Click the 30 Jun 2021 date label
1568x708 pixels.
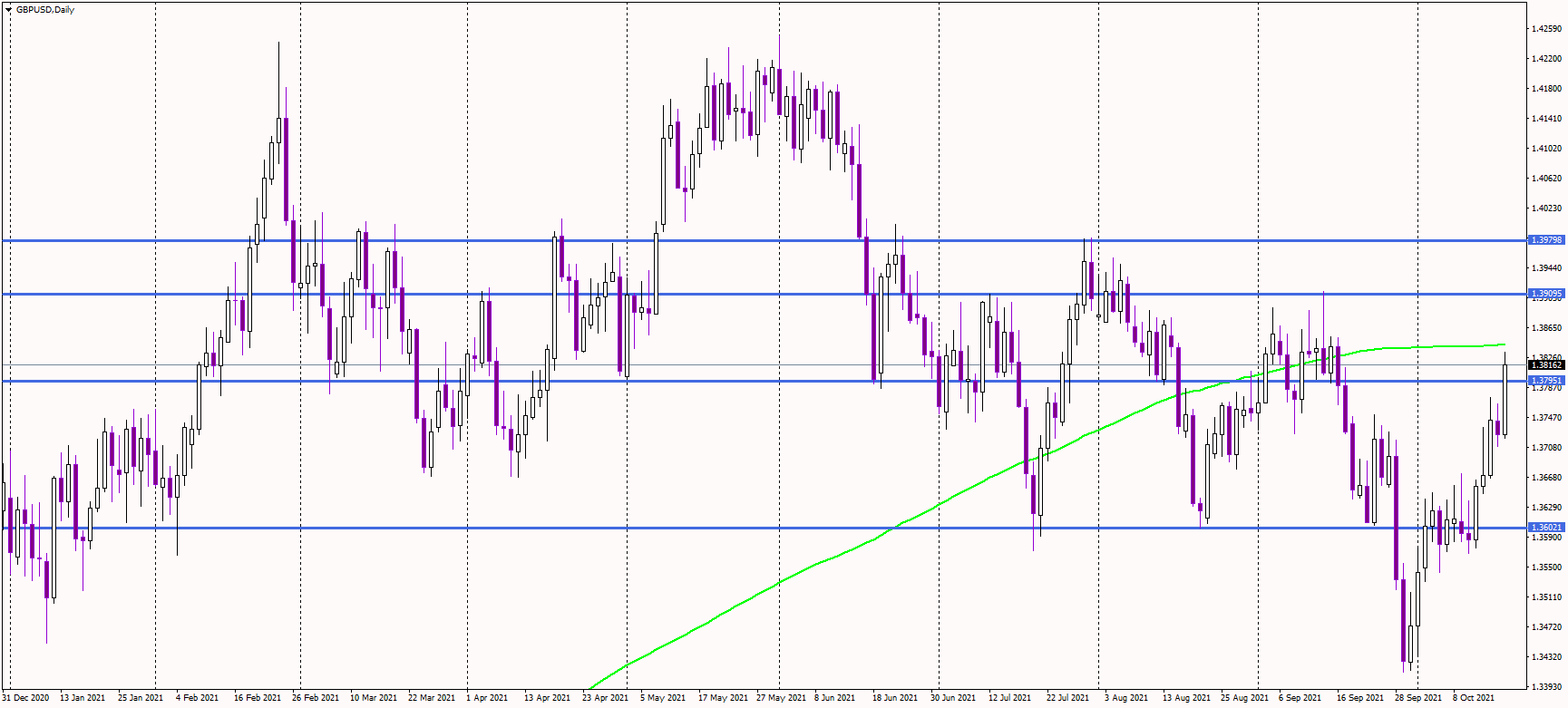954,698
